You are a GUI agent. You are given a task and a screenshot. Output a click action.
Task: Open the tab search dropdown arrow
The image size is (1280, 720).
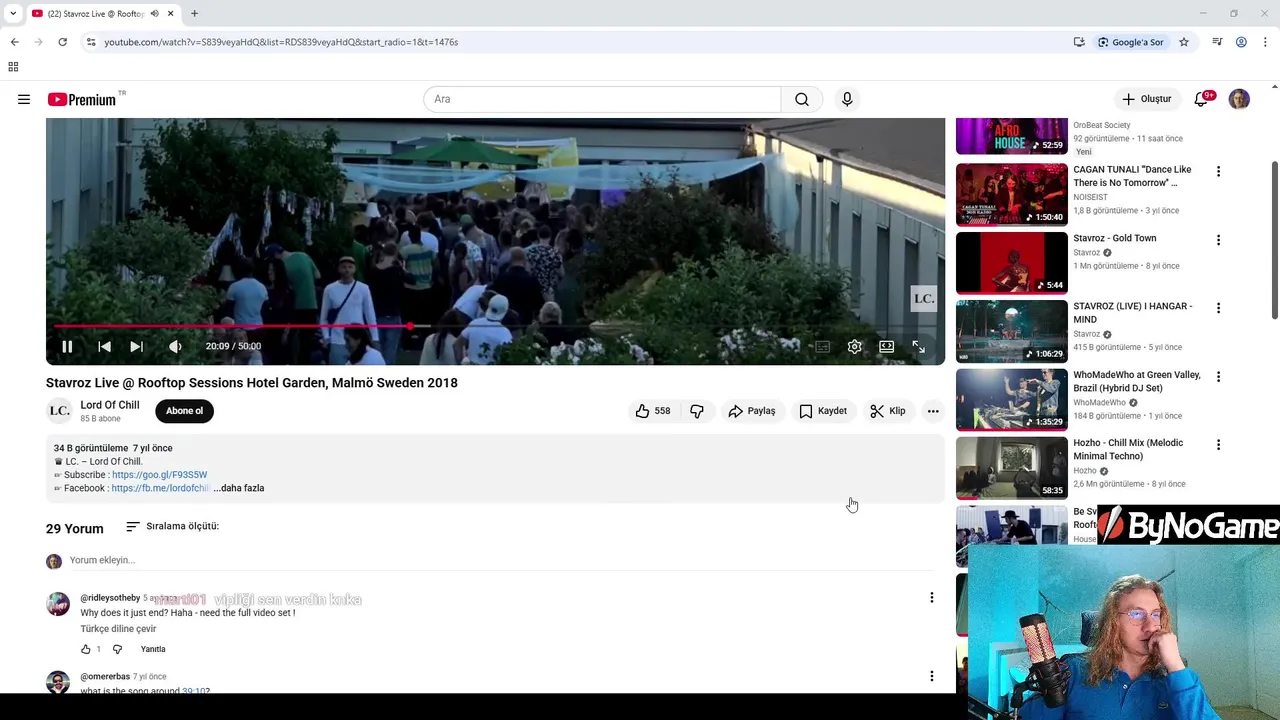click(x=13, y=14)
